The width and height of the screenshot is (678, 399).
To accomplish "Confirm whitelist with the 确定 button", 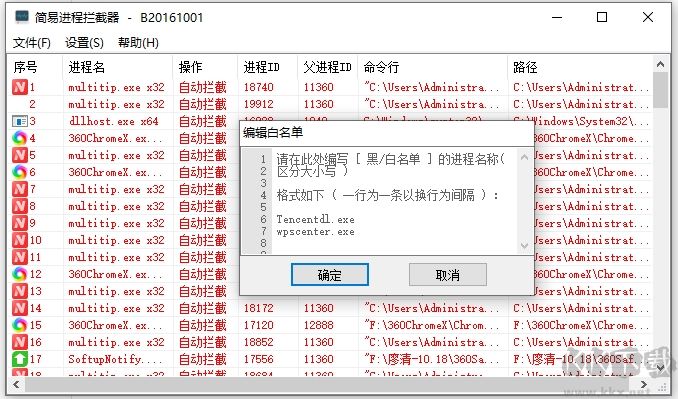I will pyautogui.click(x=330, y=275).
